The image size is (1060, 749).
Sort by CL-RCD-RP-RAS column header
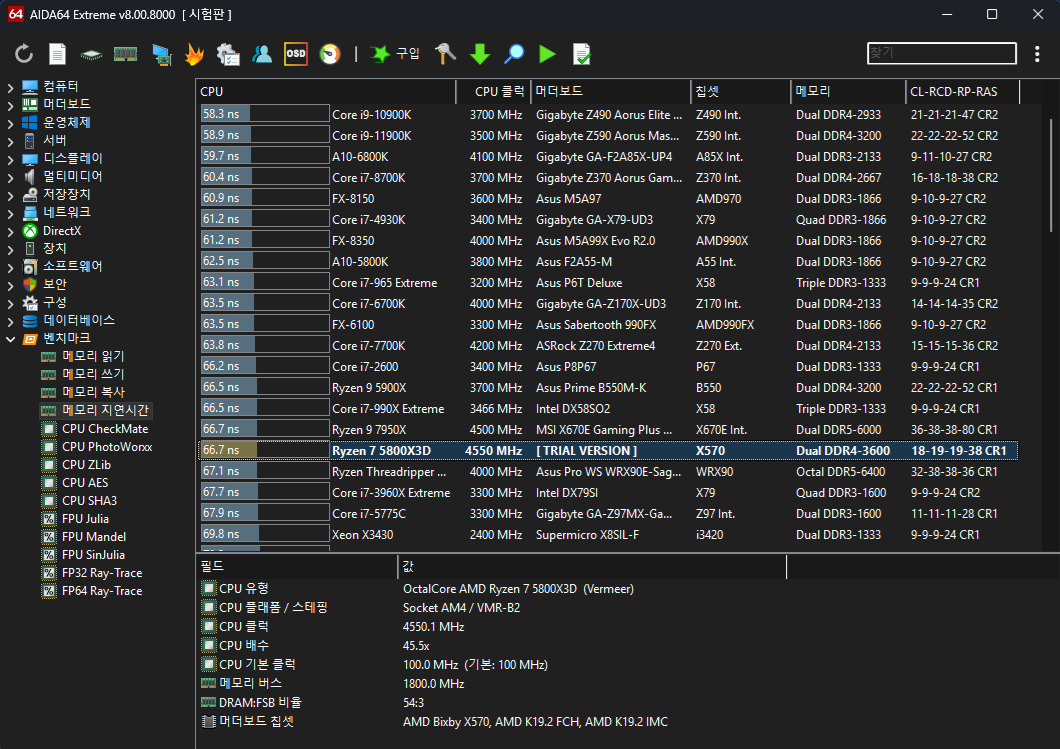point(963,91)
